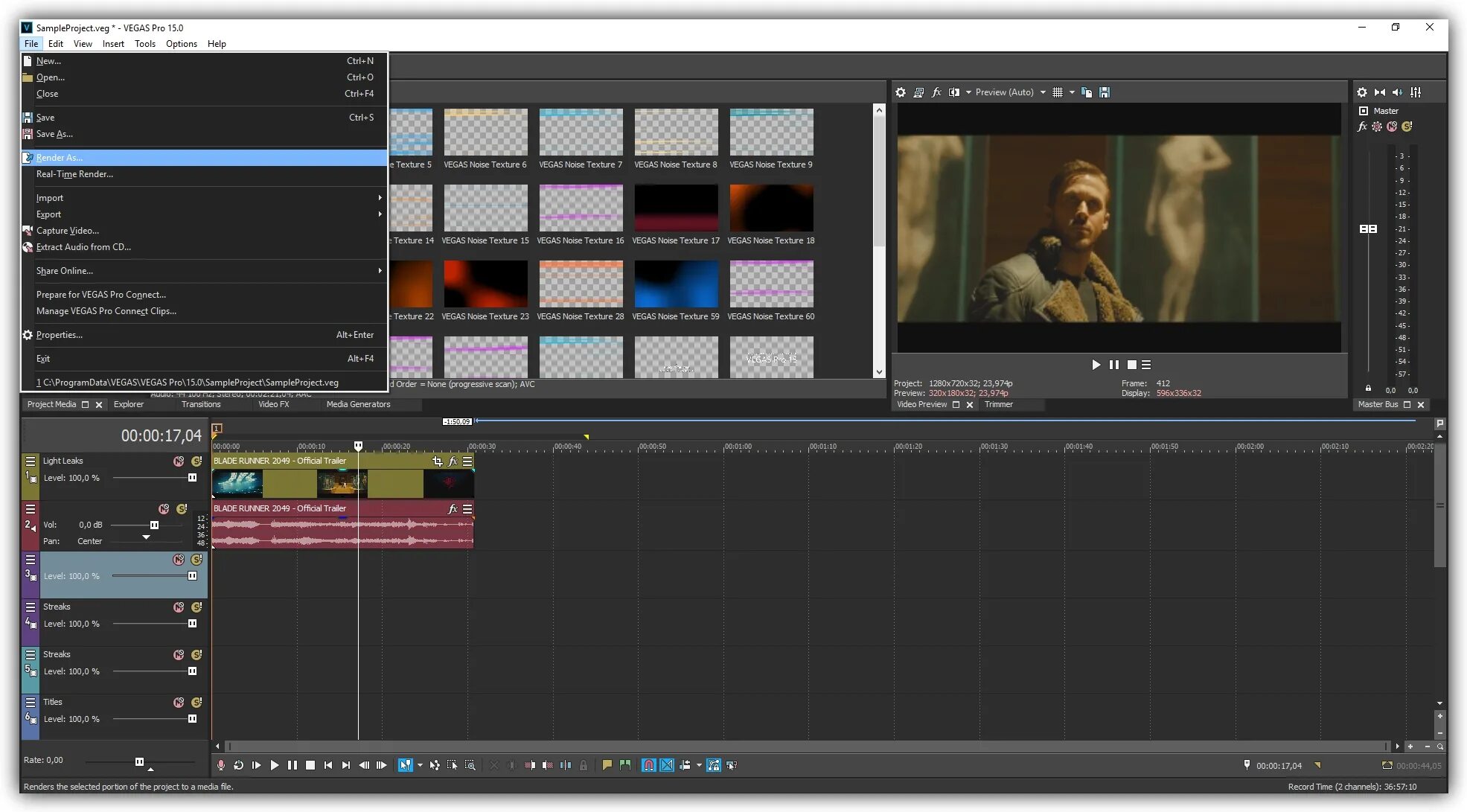Switch to the Transitions tab
Image resolution: width=1467 pixels, height=812 pixels.
(x=201, y=405)
